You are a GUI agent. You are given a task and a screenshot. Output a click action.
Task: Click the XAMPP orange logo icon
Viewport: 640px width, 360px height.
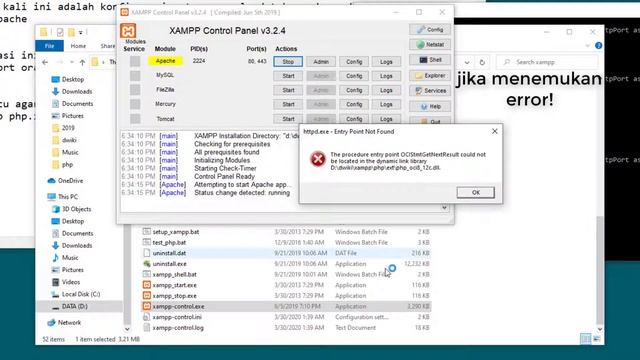(128, 31)
